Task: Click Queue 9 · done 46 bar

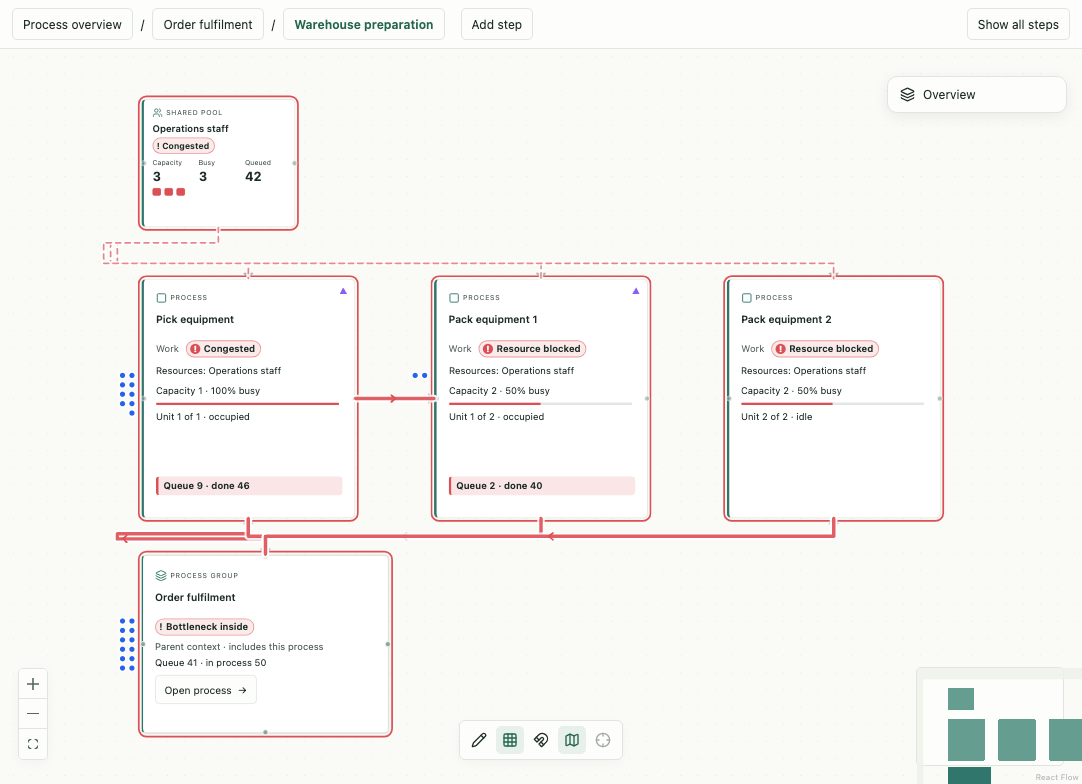Action: click(249, 486)
